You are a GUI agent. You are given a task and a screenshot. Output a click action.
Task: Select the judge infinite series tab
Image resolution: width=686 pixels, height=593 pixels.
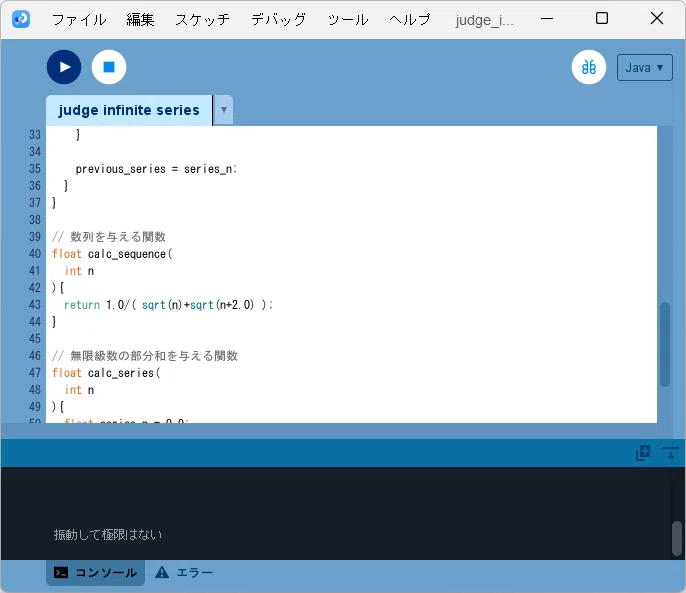pyautogui.click(x=129, y=110)
